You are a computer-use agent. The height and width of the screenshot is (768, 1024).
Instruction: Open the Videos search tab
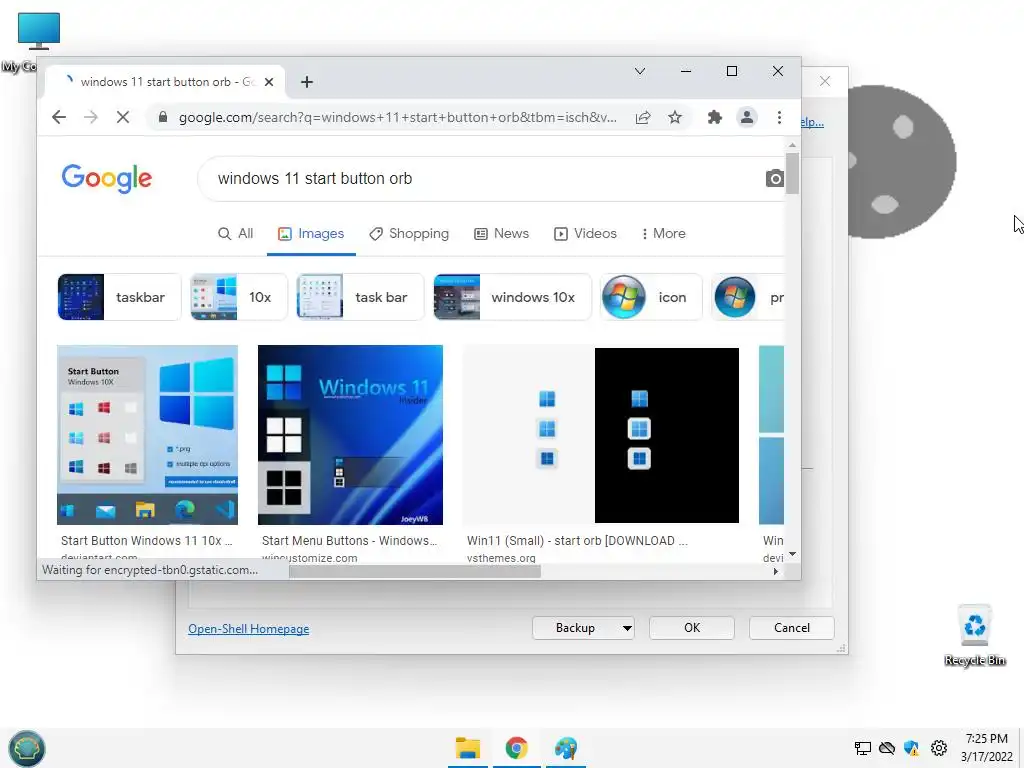point(586,234)
